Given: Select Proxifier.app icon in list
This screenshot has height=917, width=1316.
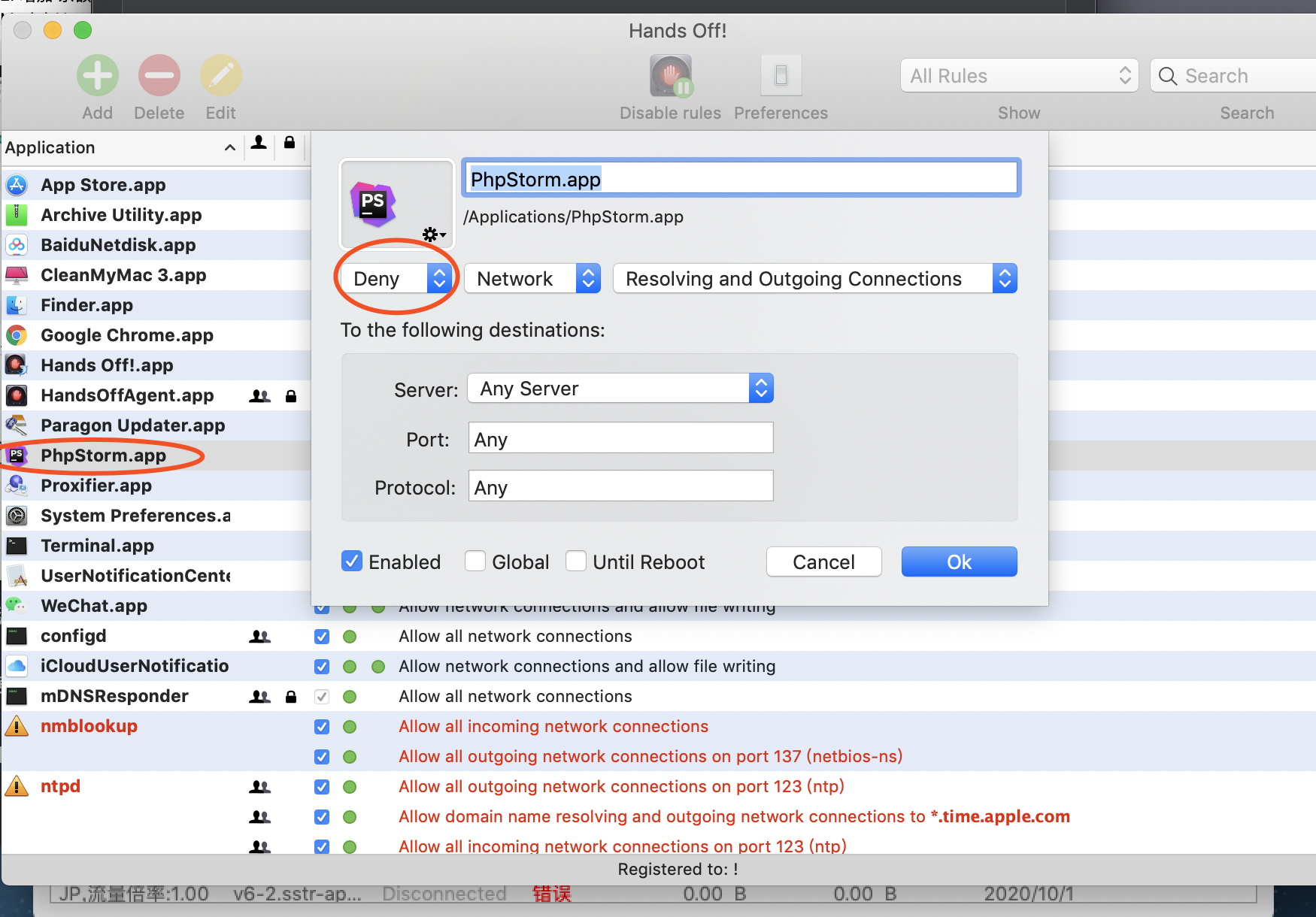Looking at the screenshot, I should 17,486.
